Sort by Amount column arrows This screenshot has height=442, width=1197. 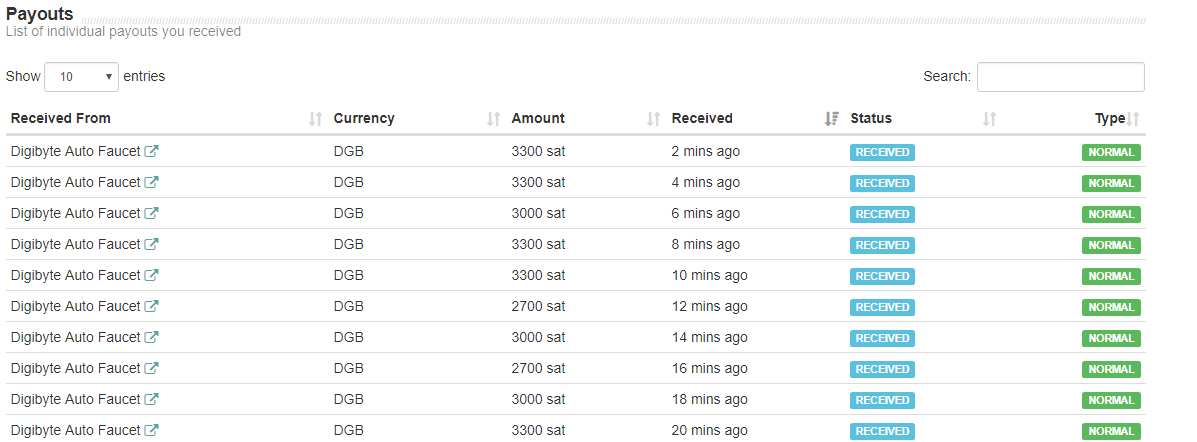pyautogui.click(x=653, y=119)
